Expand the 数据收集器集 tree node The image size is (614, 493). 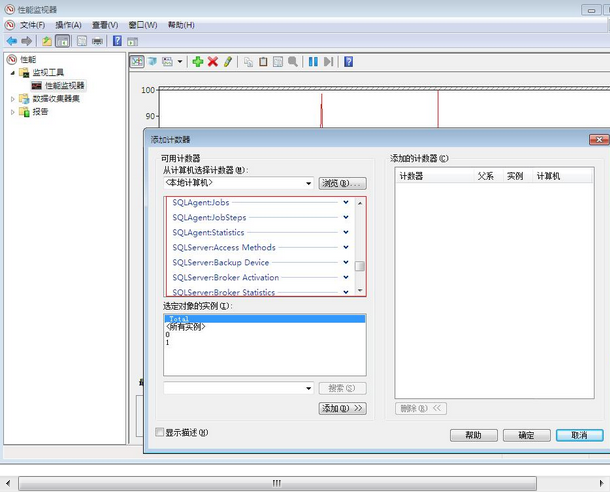pos(13,99)
